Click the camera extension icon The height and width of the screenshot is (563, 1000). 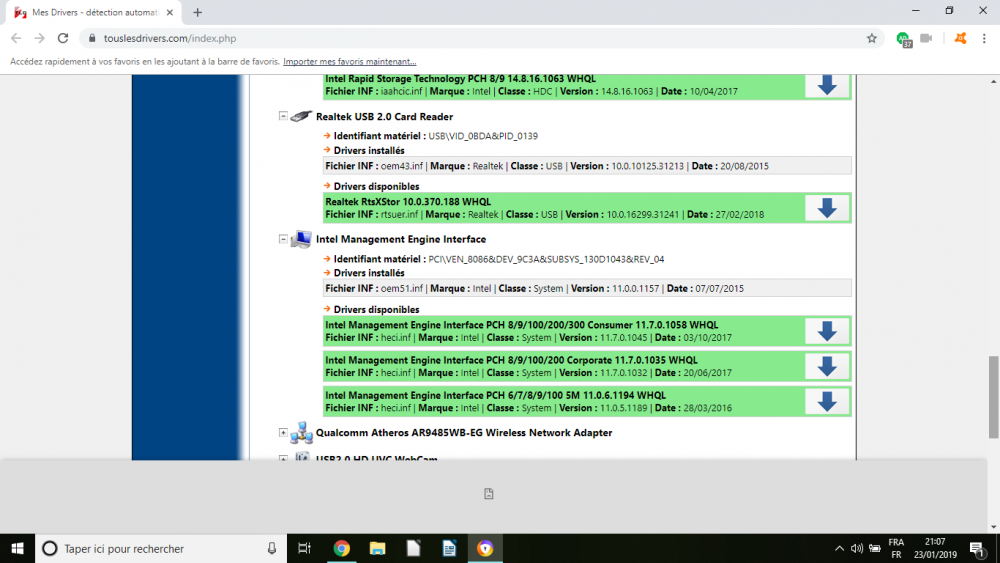[x=926, y=38]
